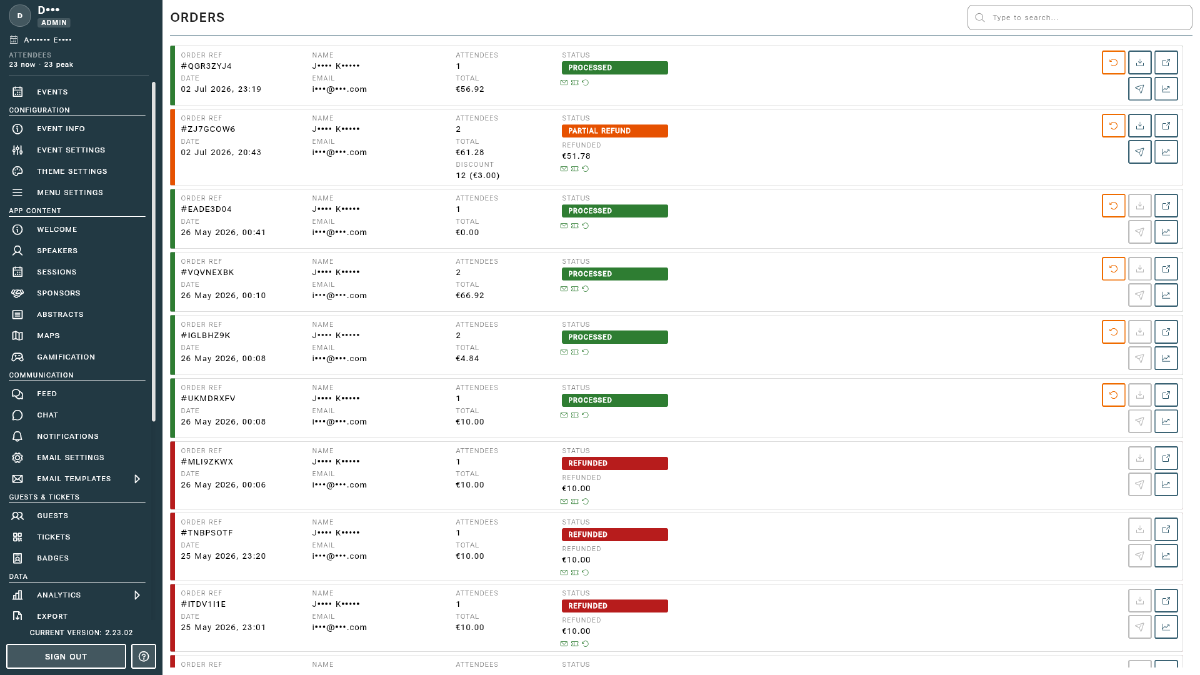Screen dimensions: 1200x675
Task: Click the Processed status badge of order #QGR3ZYJ4
Action: pos(615,68)
